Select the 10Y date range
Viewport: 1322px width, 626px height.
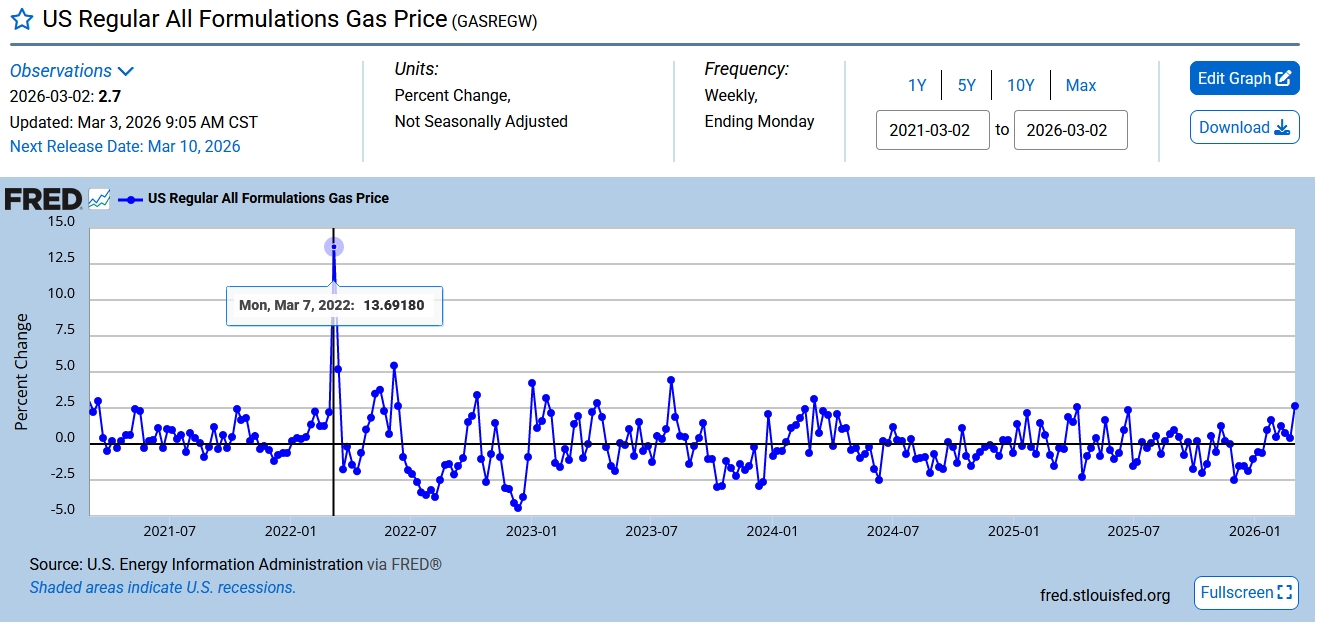(1020, 86)
